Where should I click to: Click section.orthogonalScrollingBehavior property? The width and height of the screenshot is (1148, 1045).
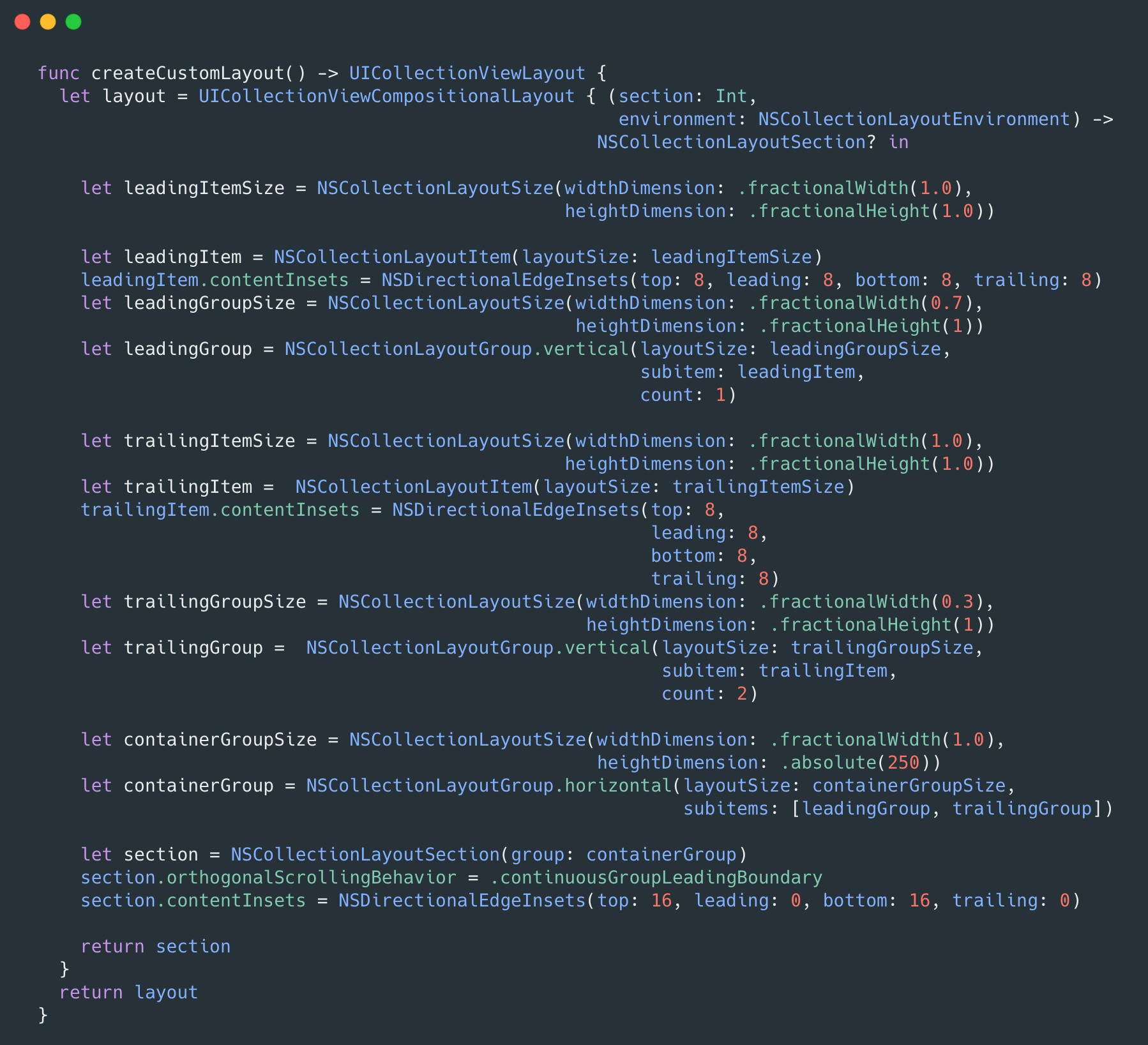pos(268,878)
